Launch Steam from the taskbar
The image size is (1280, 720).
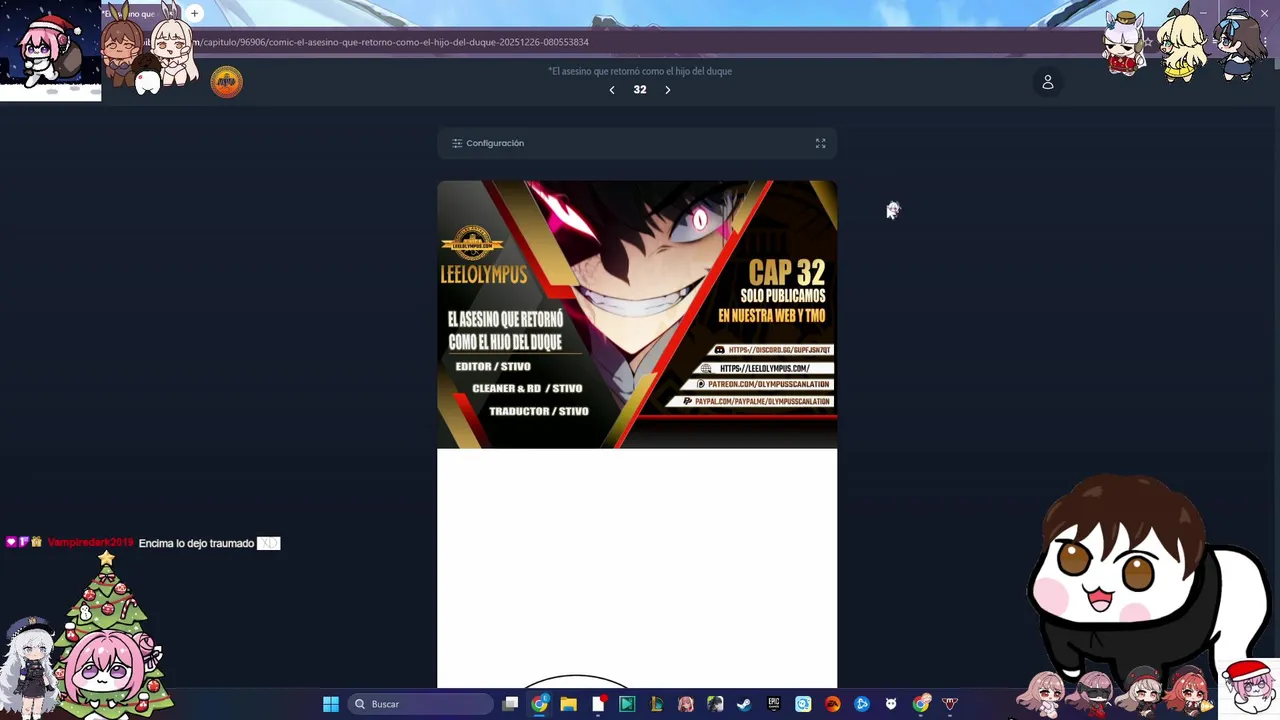pyautogui.click(x=744, y=704)
